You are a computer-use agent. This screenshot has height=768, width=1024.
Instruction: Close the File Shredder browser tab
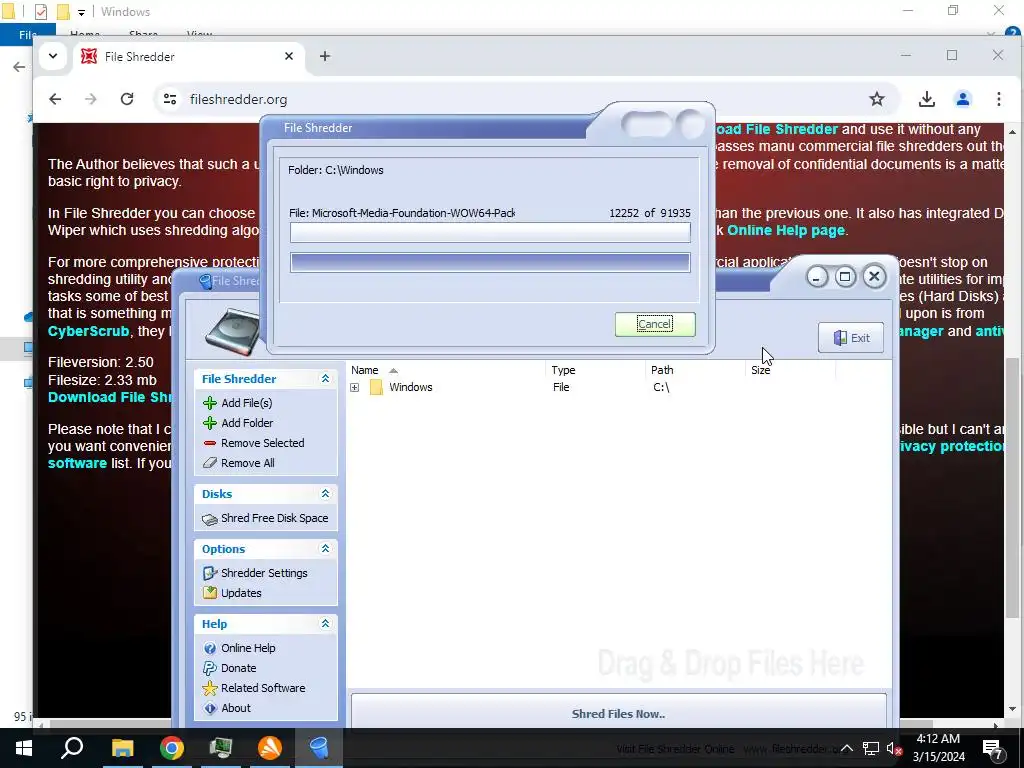point(289,57)
